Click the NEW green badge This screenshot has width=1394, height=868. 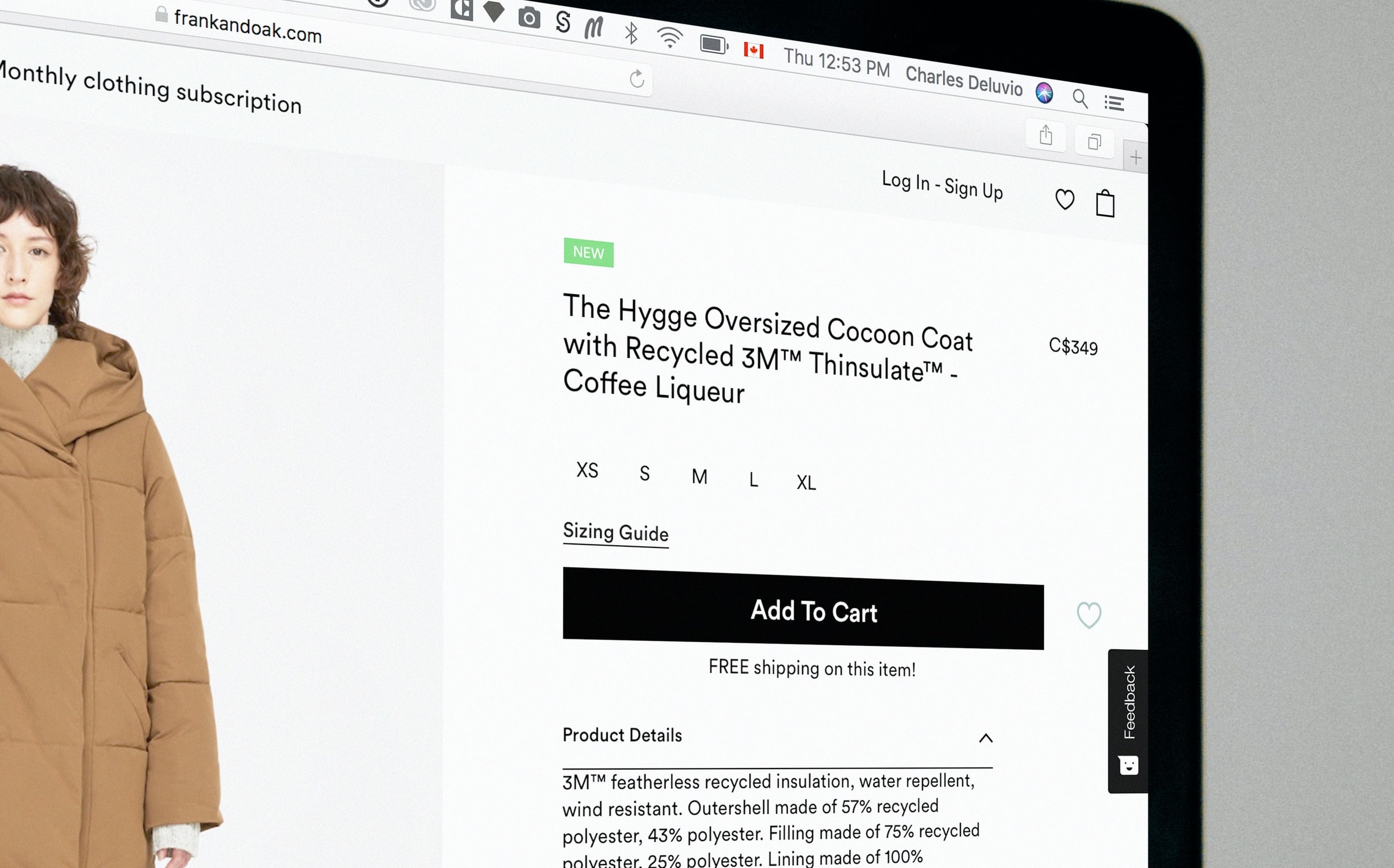(x=588, y=252)
